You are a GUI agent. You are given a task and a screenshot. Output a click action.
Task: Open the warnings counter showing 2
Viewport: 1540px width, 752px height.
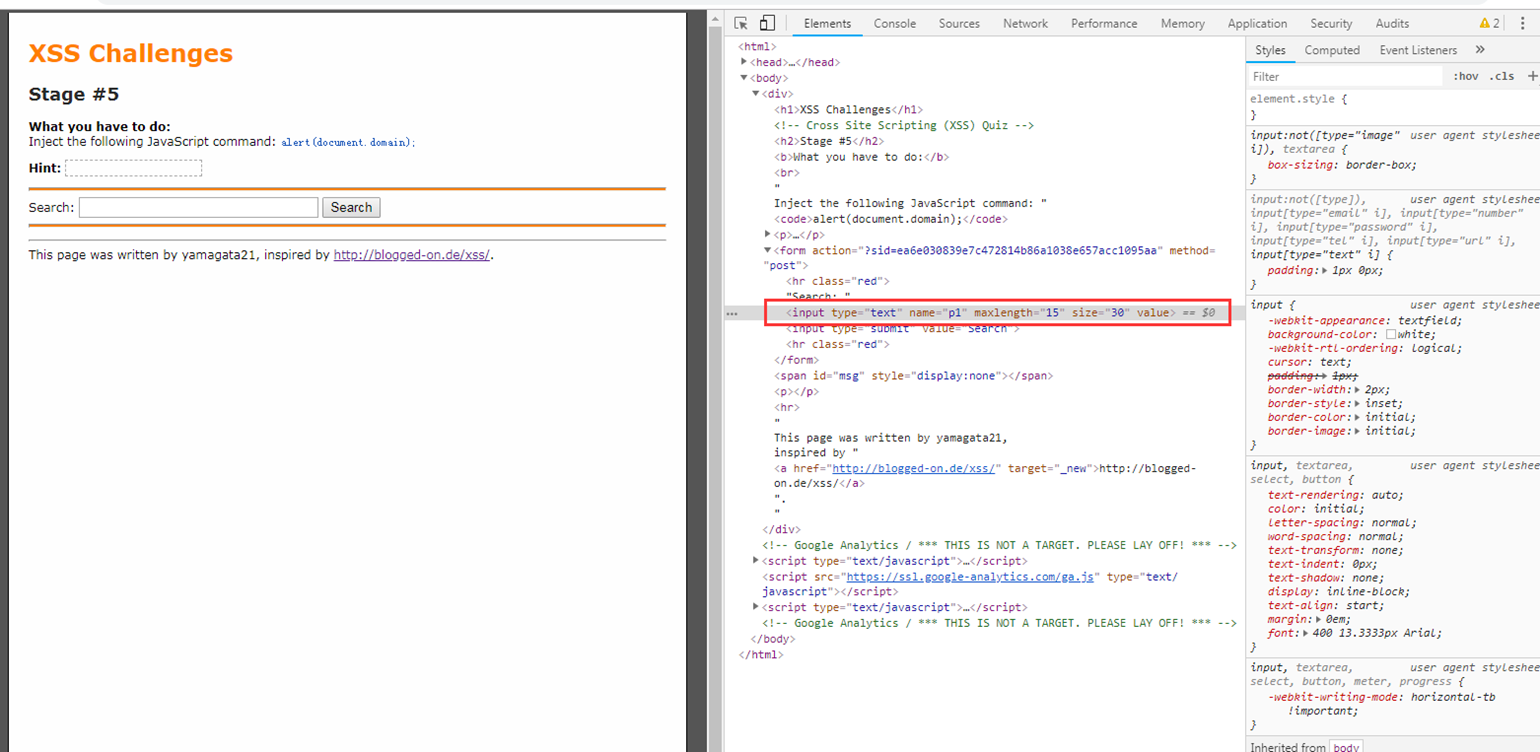tap(1489, 23)
